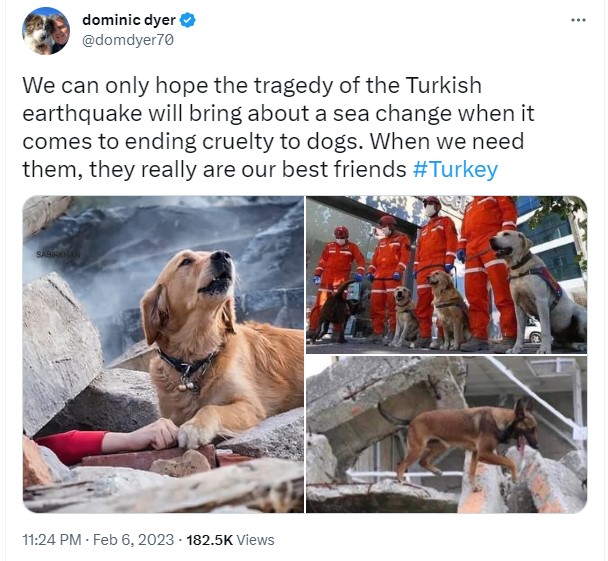Click the blue verified badge icon

[x=188, y=20]
